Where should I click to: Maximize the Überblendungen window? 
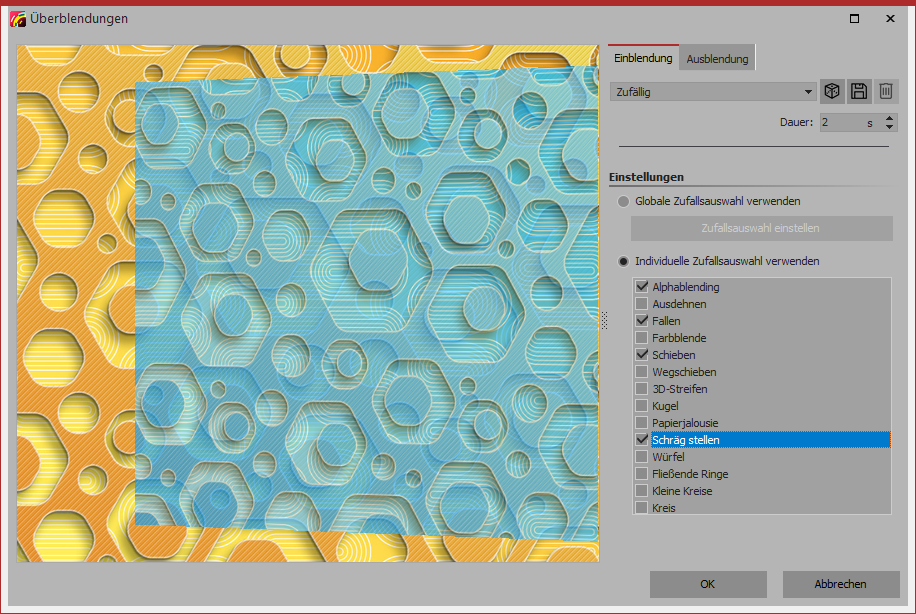[854, 18]
